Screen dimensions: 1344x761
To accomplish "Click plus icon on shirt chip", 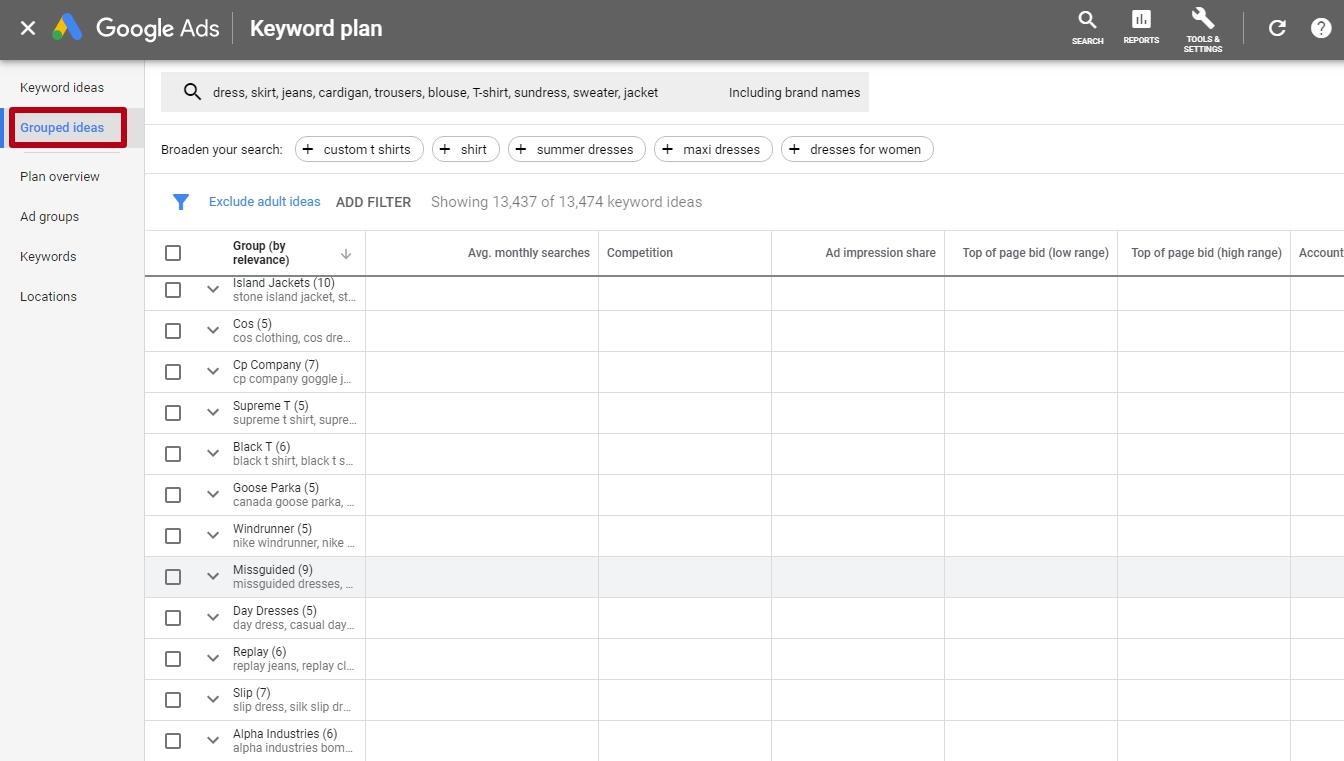I will pos(445,149).
